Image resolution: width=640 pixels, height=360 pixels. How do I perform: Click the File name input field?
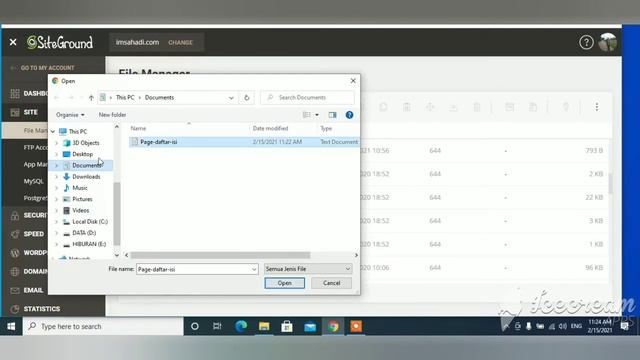[193, 269]
